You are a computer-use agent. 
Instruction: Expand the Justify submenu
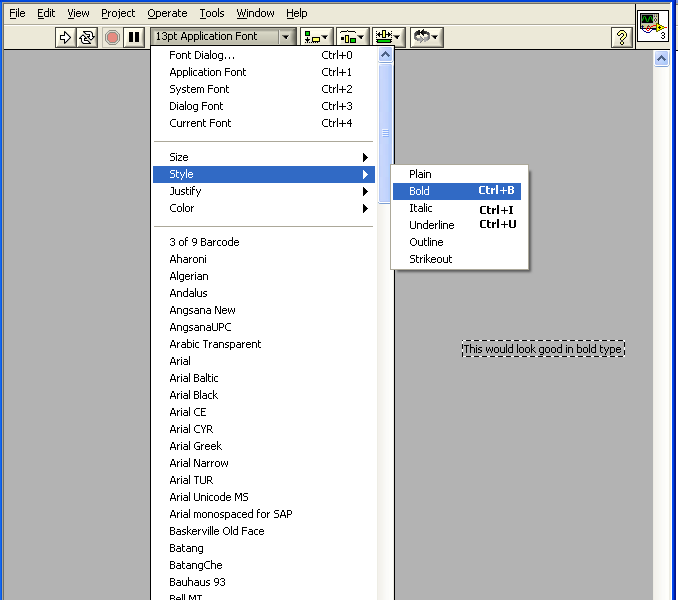click(x=262, y=191)
